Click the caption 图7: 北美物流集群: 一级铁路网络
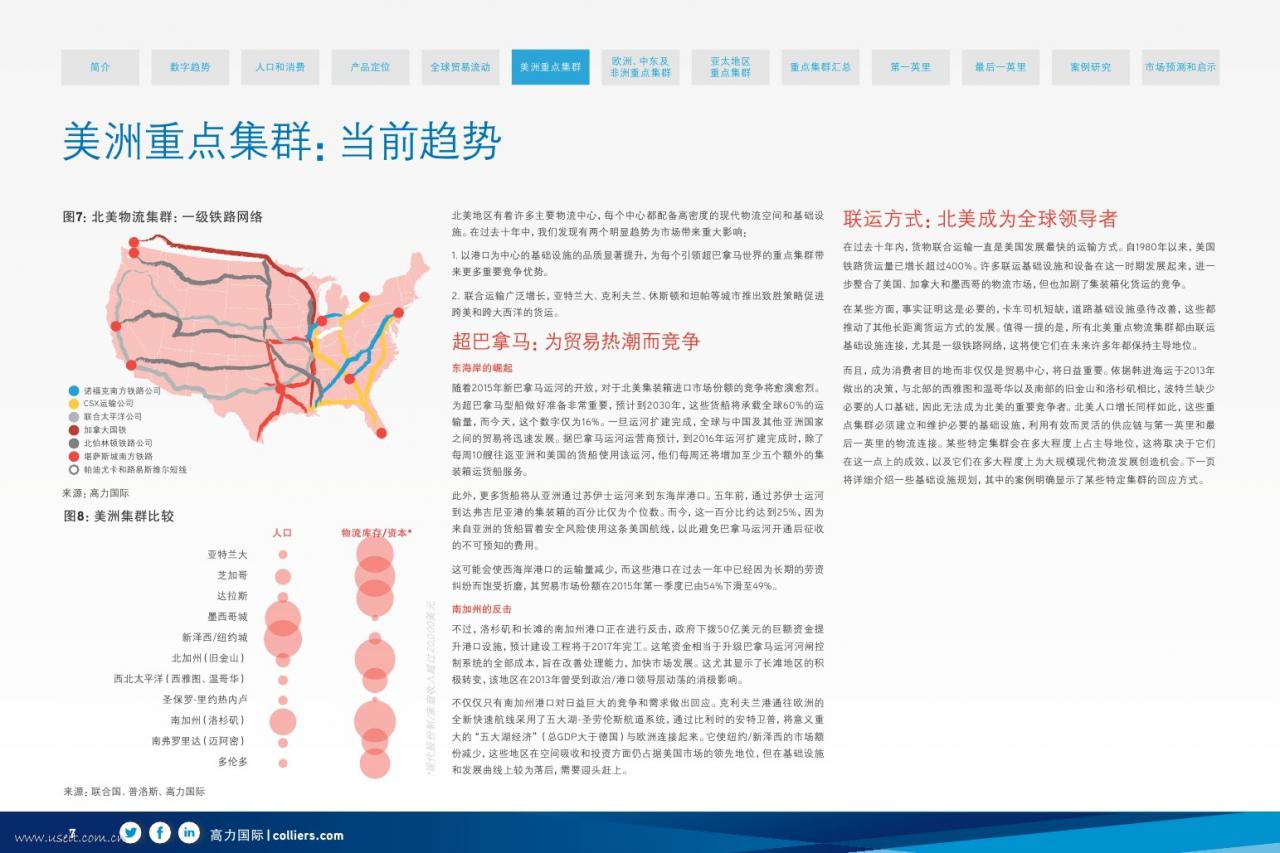This screenshot has width=1280, height=853. click(163, 216)
